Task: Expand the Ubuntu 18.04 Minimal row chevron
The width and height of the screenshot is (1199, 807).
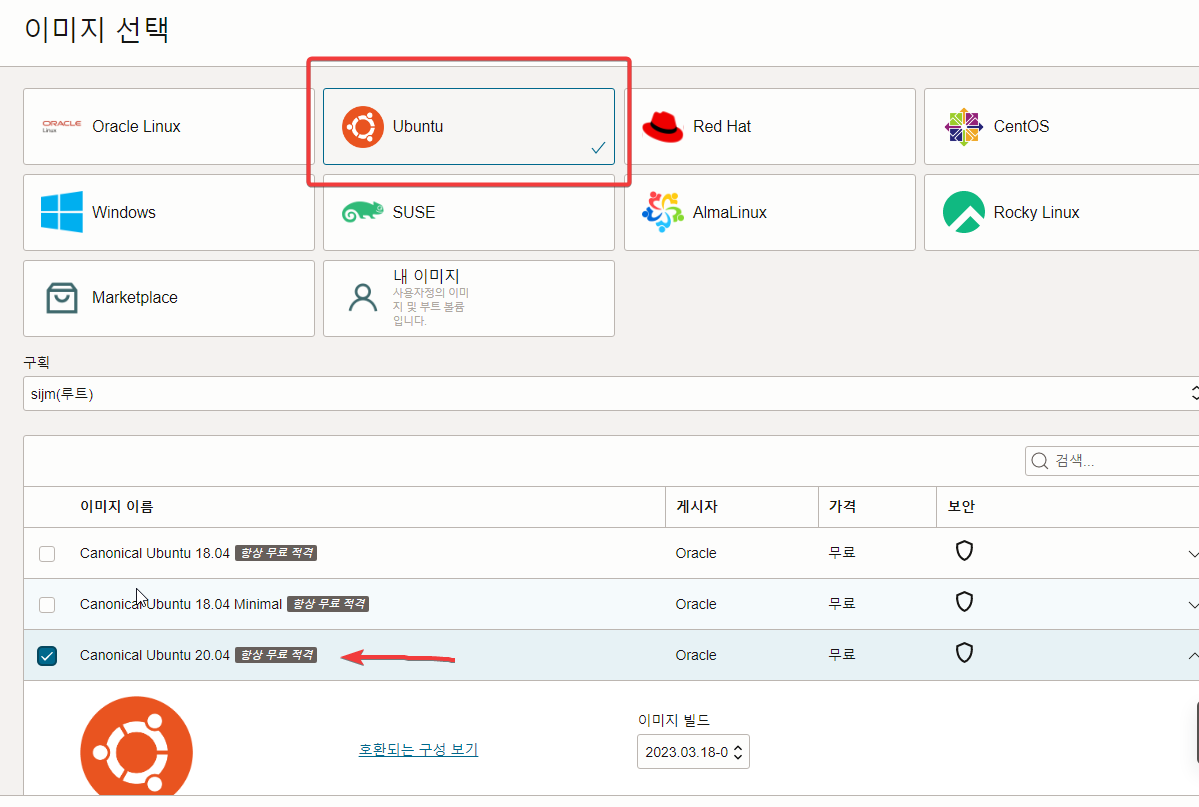Action: click(1193, 604)
